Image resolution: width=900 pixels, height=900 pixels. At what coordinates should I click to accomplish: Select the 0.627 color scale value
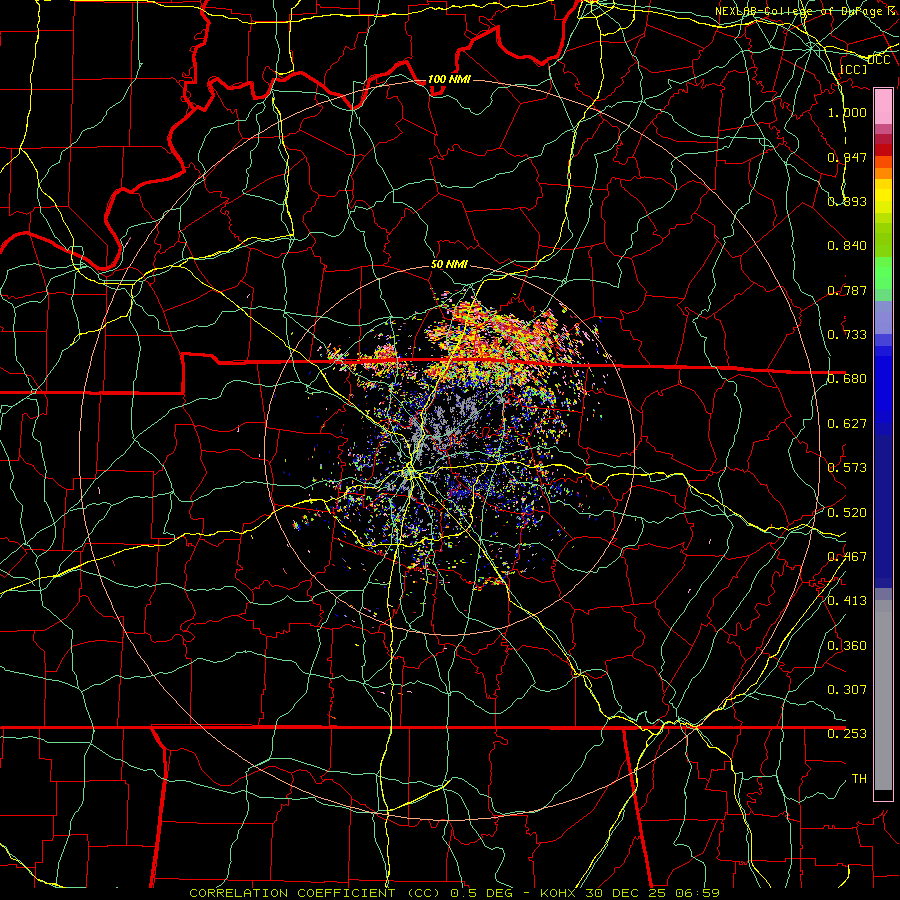tap(847, 423)
